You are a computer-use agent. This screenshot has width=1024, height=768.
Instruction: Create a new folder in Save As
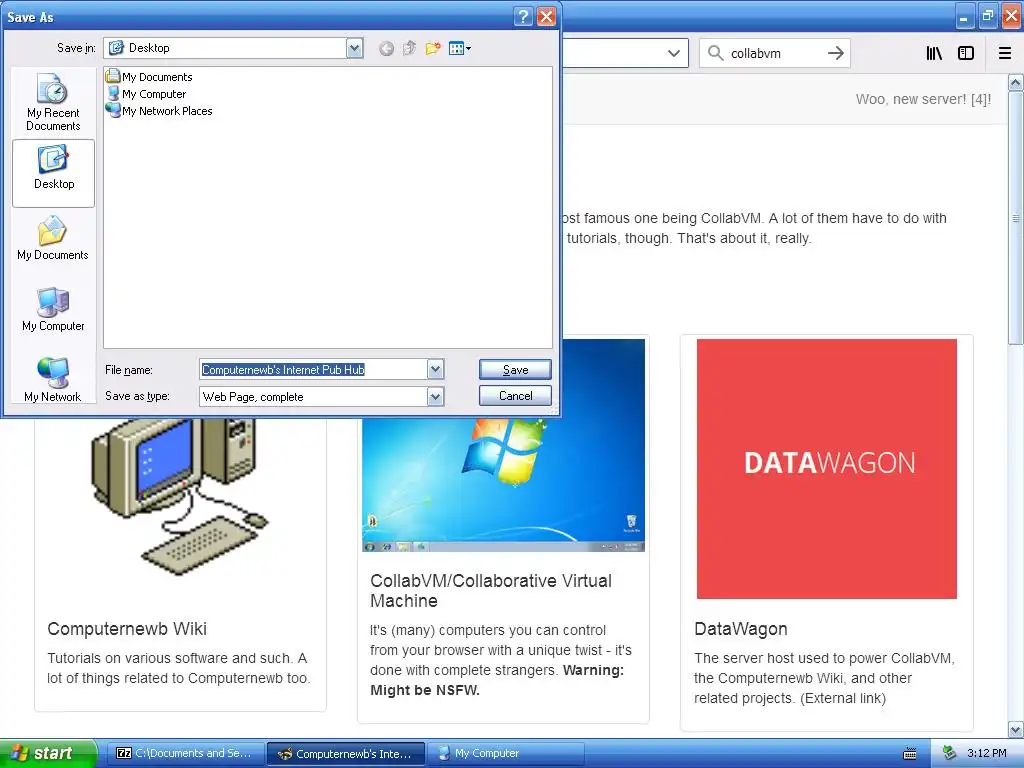point(432,48)
